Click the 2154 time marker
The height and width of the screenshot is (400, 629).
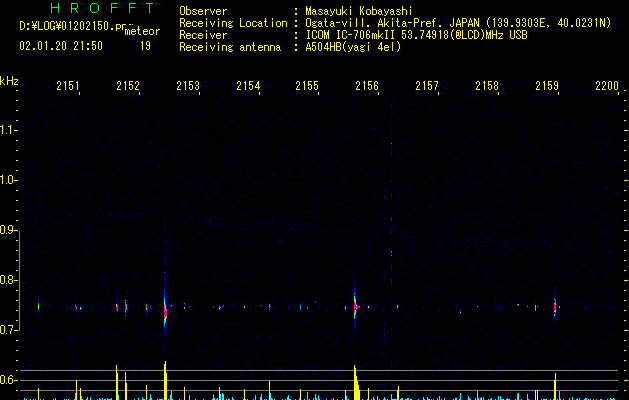point(248,86)
